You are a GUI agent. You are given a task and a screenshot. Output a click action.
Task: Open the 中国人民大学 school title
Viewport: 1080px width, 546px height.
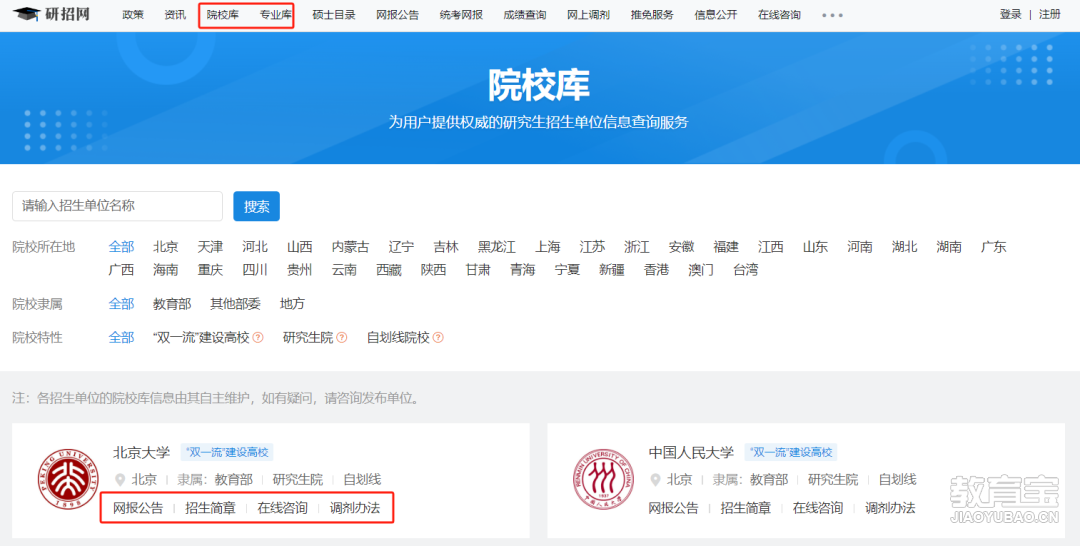coord(691,452)
